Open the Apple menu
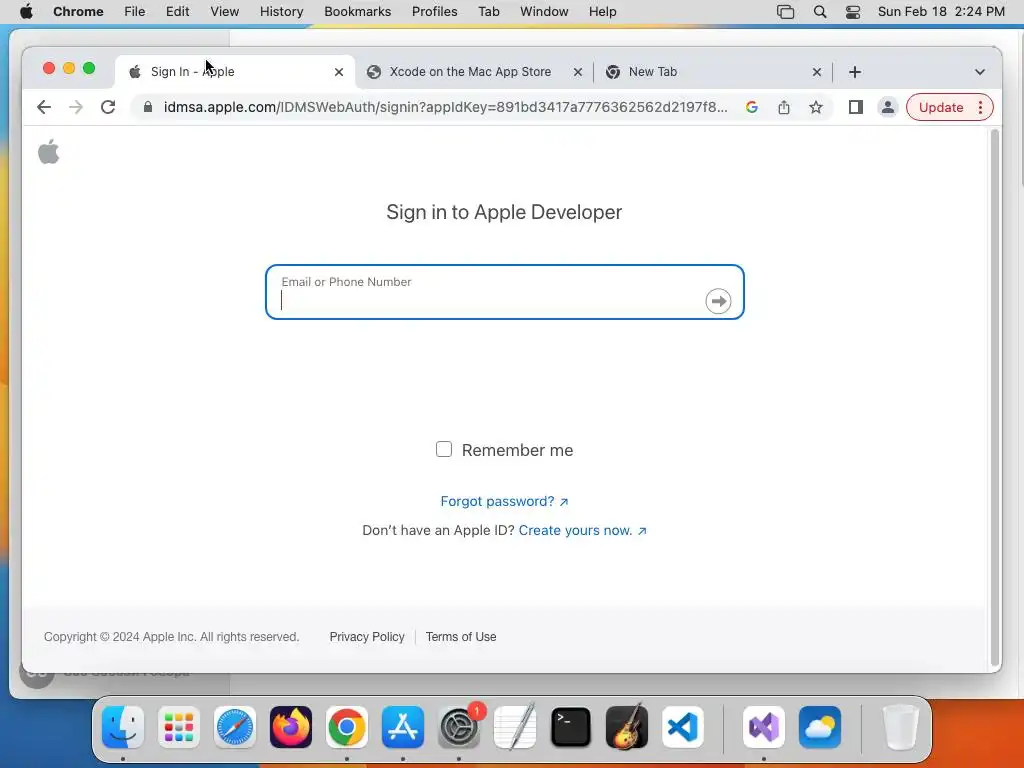1024x768 pixels. [x=26, y=12]
